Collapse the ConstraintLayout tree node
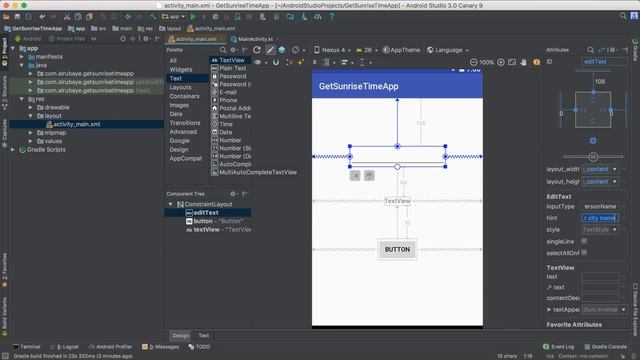This screenshot has height=360, width=640. 171,204
